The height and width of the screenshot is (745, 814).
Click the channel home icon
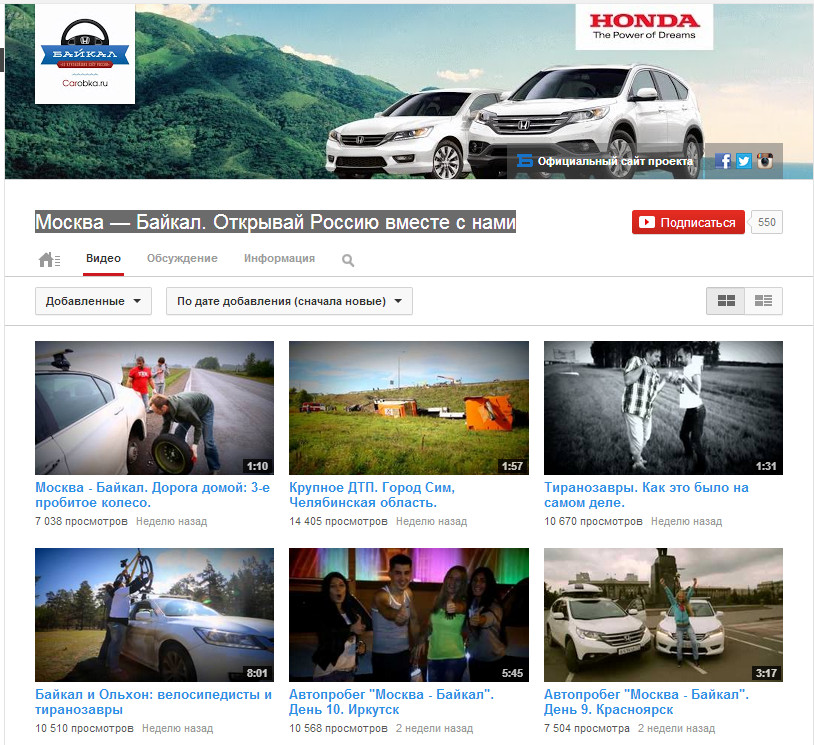[x=49, y=259]
